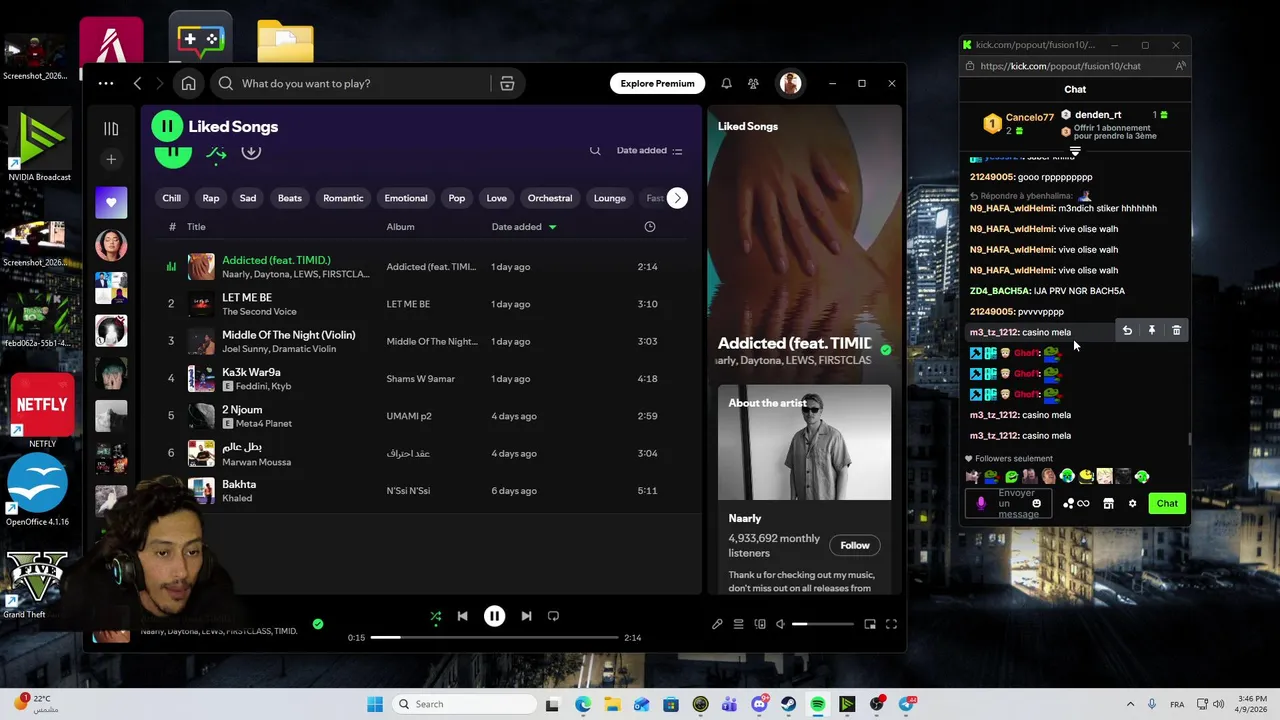Select the Romantic filter chip
Viewport: 1280px width, 720px height.
(x=343, y=198)
